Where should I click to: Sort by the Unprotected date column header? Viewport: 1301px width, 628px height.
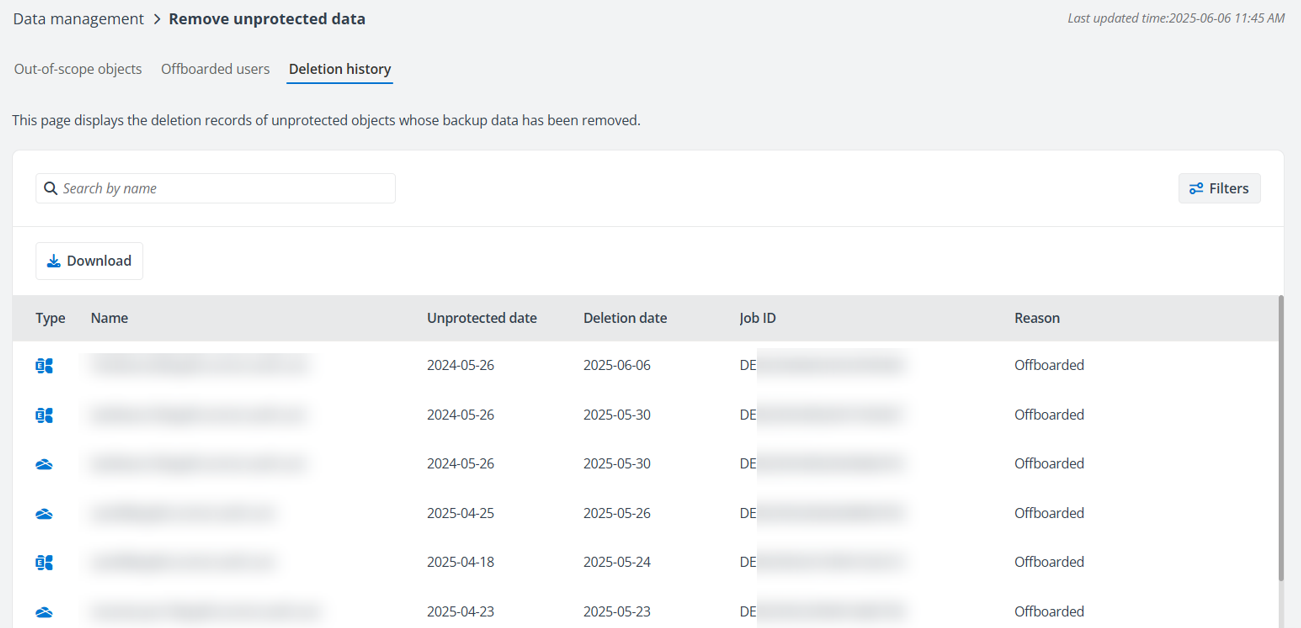tap(482, 318)
